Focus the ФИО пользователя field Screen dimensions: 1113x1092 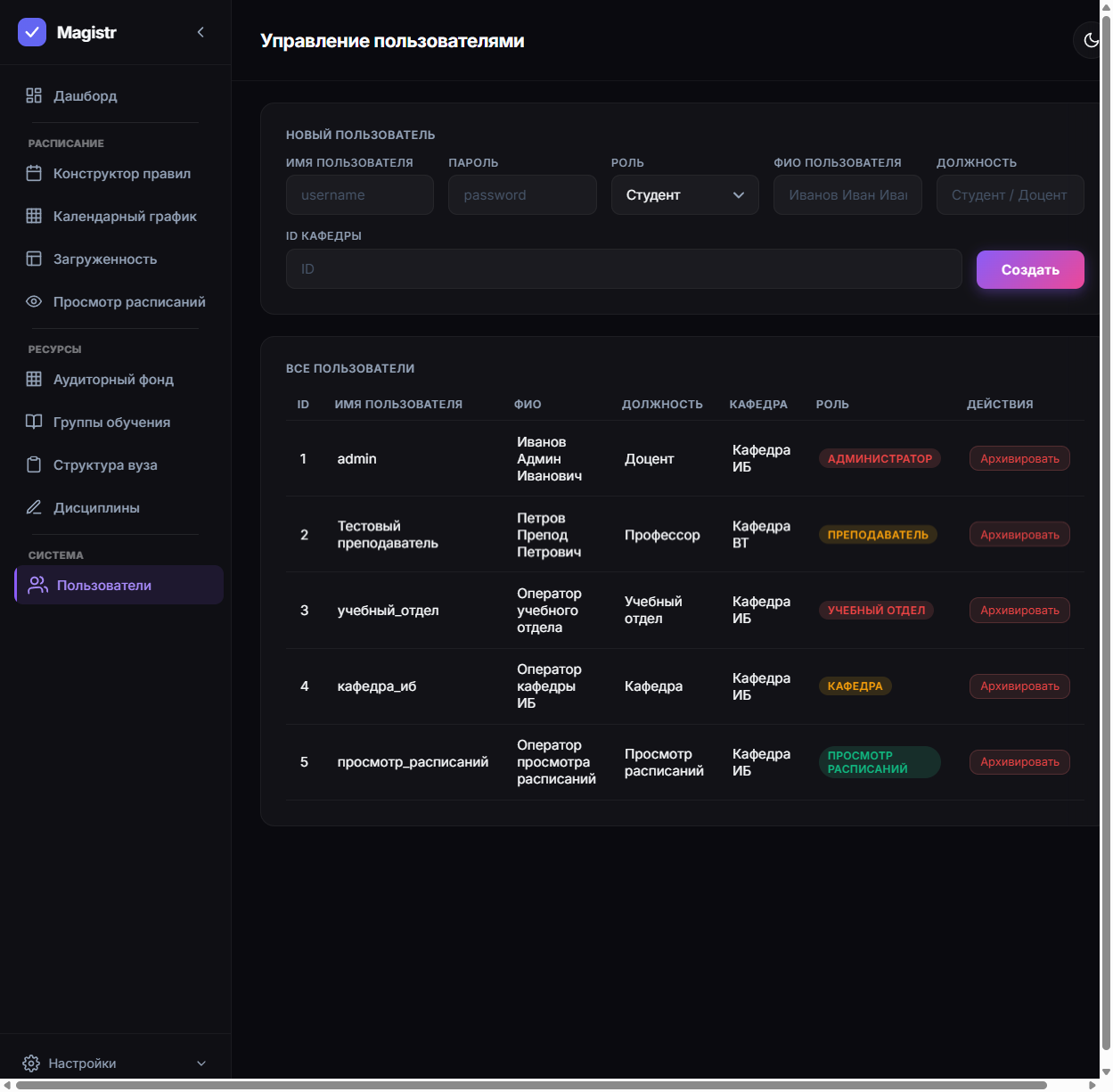pyautogui.click(x=847, y=195)
